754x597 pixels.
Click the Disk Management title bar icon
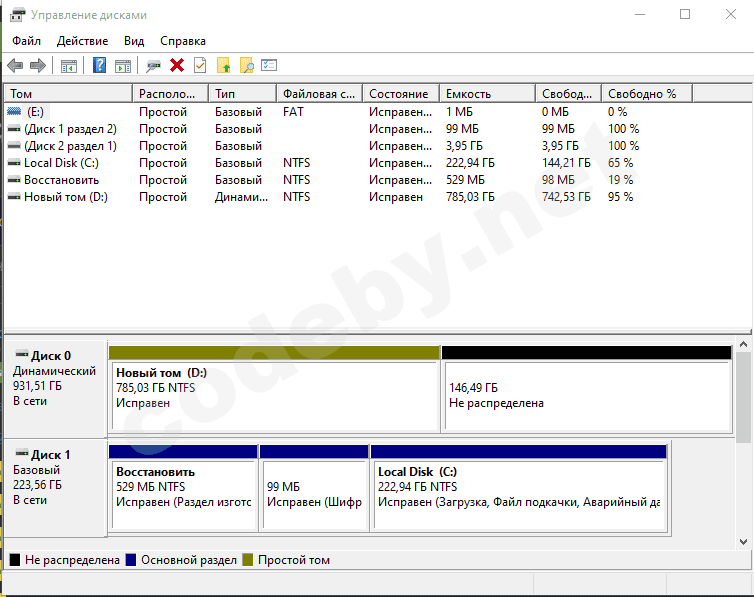coord(17,15)
